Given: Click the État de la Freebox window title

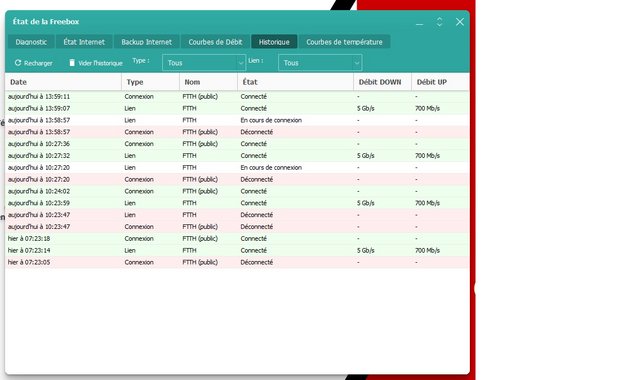Looking at the screenshot, I should click(46, 22).
